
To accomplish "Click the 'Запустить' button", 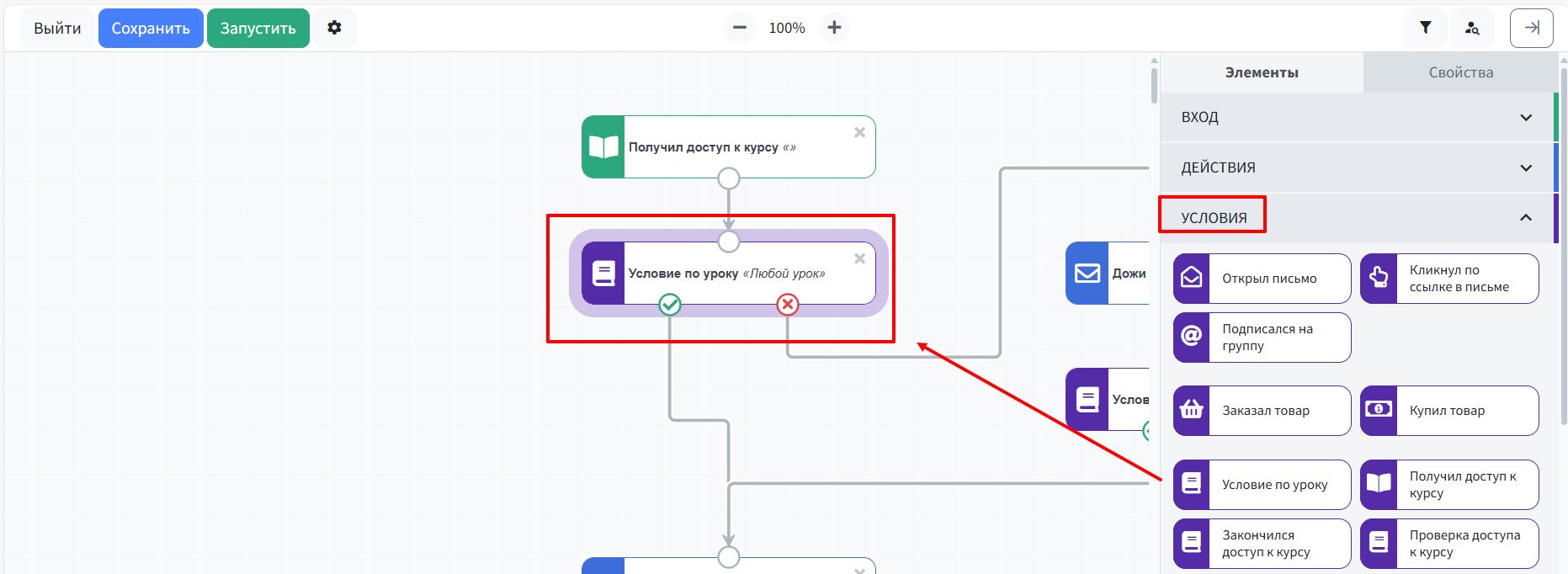I will [x=258, y=28].
